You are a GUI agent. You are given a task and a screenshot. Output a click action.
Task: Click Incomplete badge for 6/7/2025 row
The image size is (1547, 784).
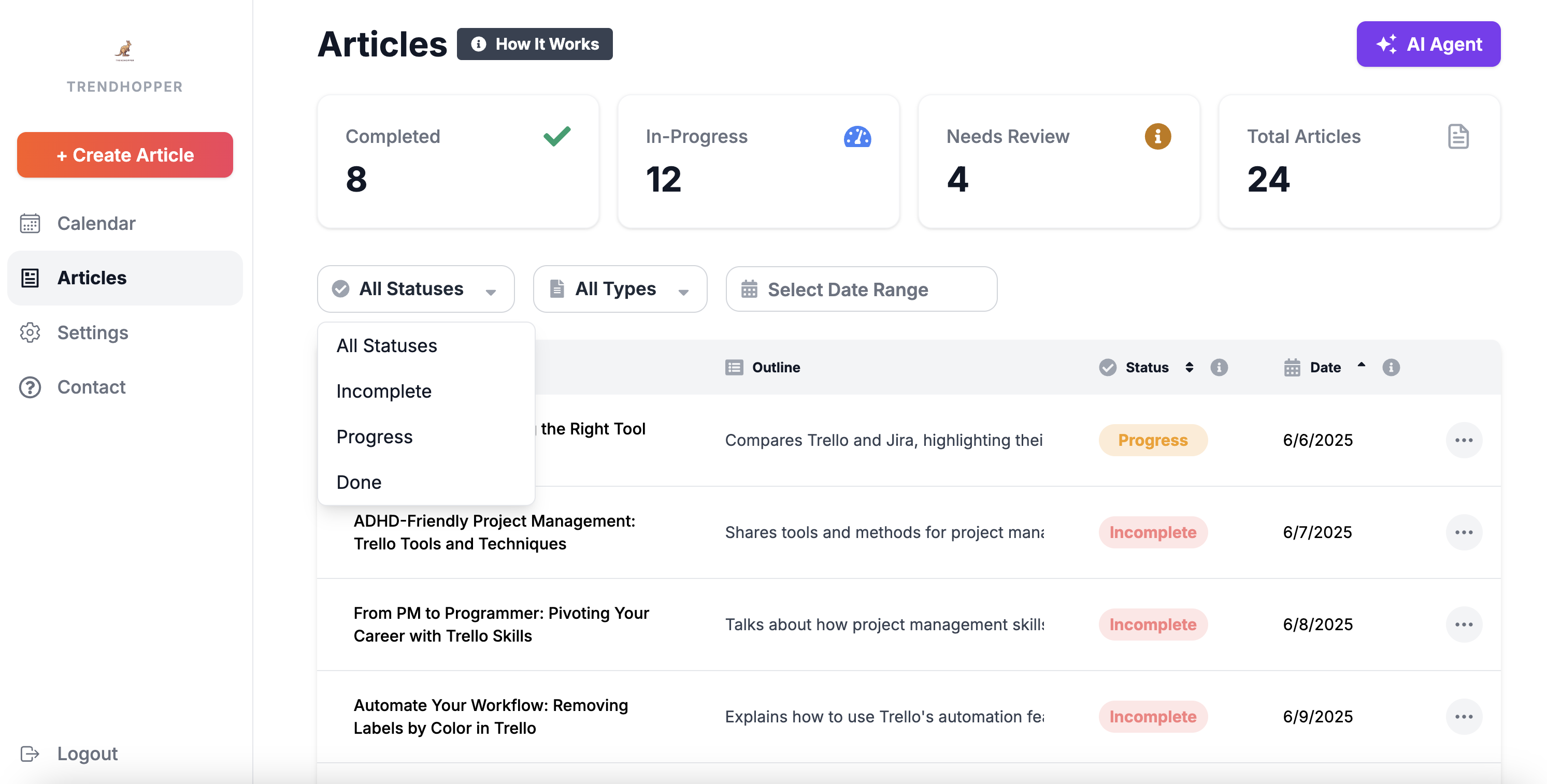pos(1152,532)
